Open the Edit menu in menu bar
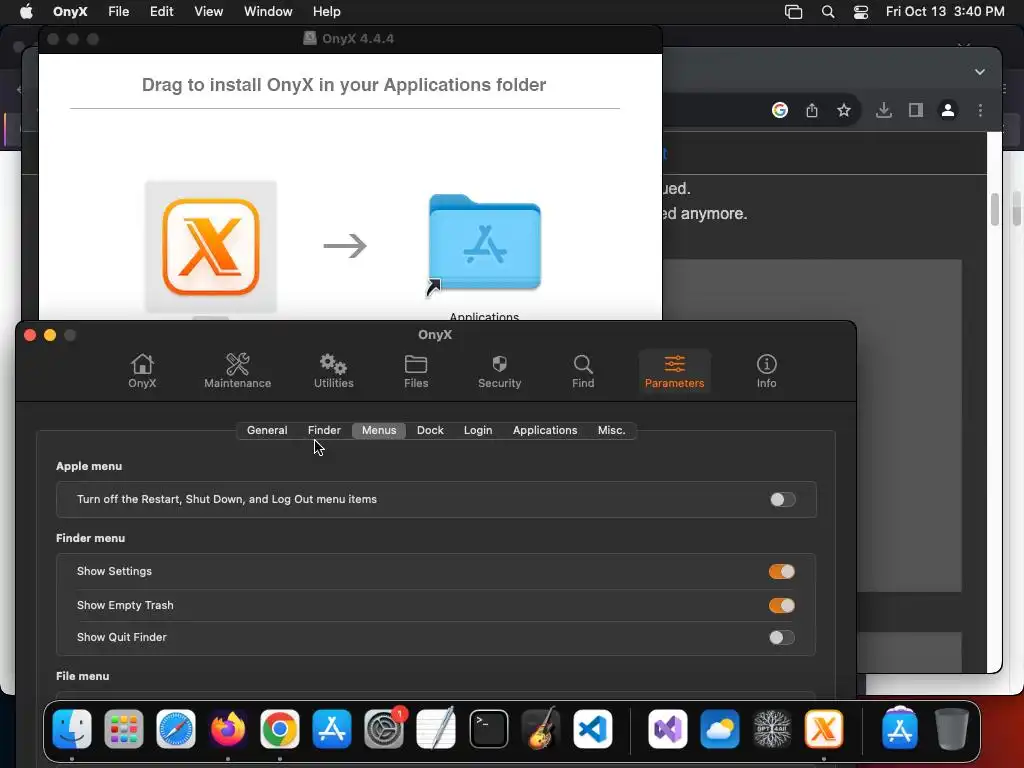 161,12
